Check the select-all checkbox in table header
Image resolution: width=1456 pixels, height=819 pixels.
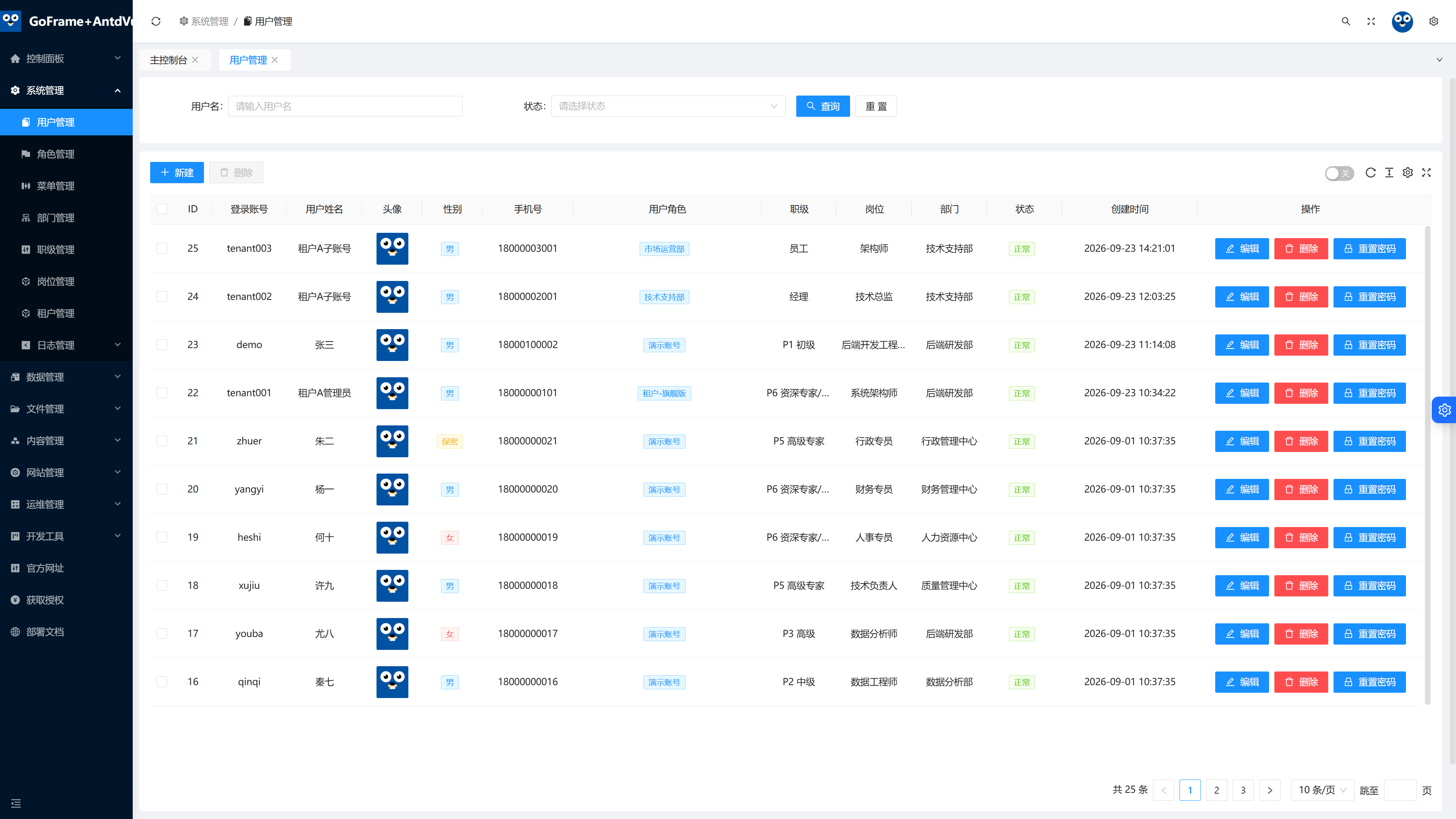tap(162, 209)
